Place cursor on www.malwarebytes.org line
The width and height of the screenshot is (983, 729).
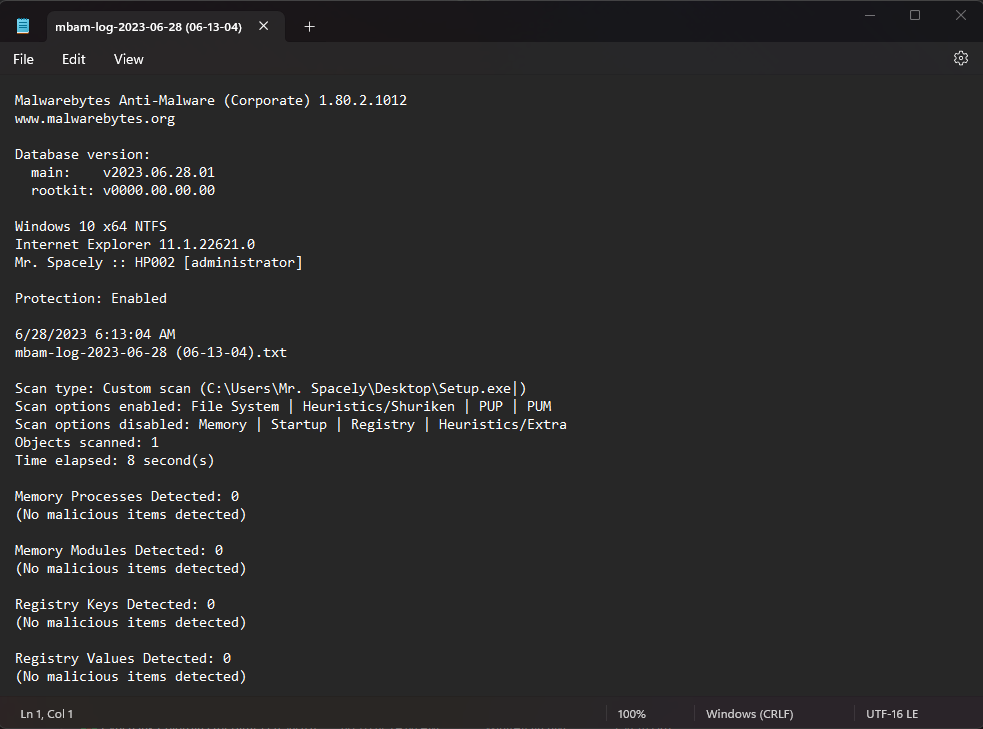(x=95, y=118)
